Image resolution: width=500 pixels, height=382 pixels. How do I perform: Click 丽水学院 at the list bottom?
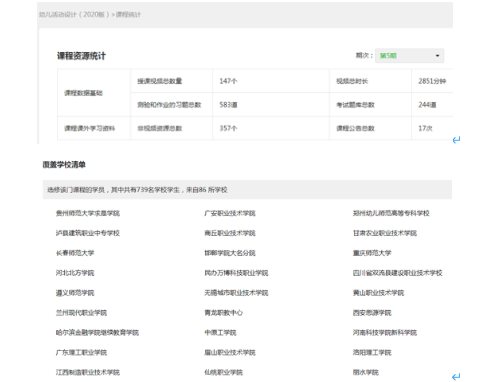pos(366,372)
